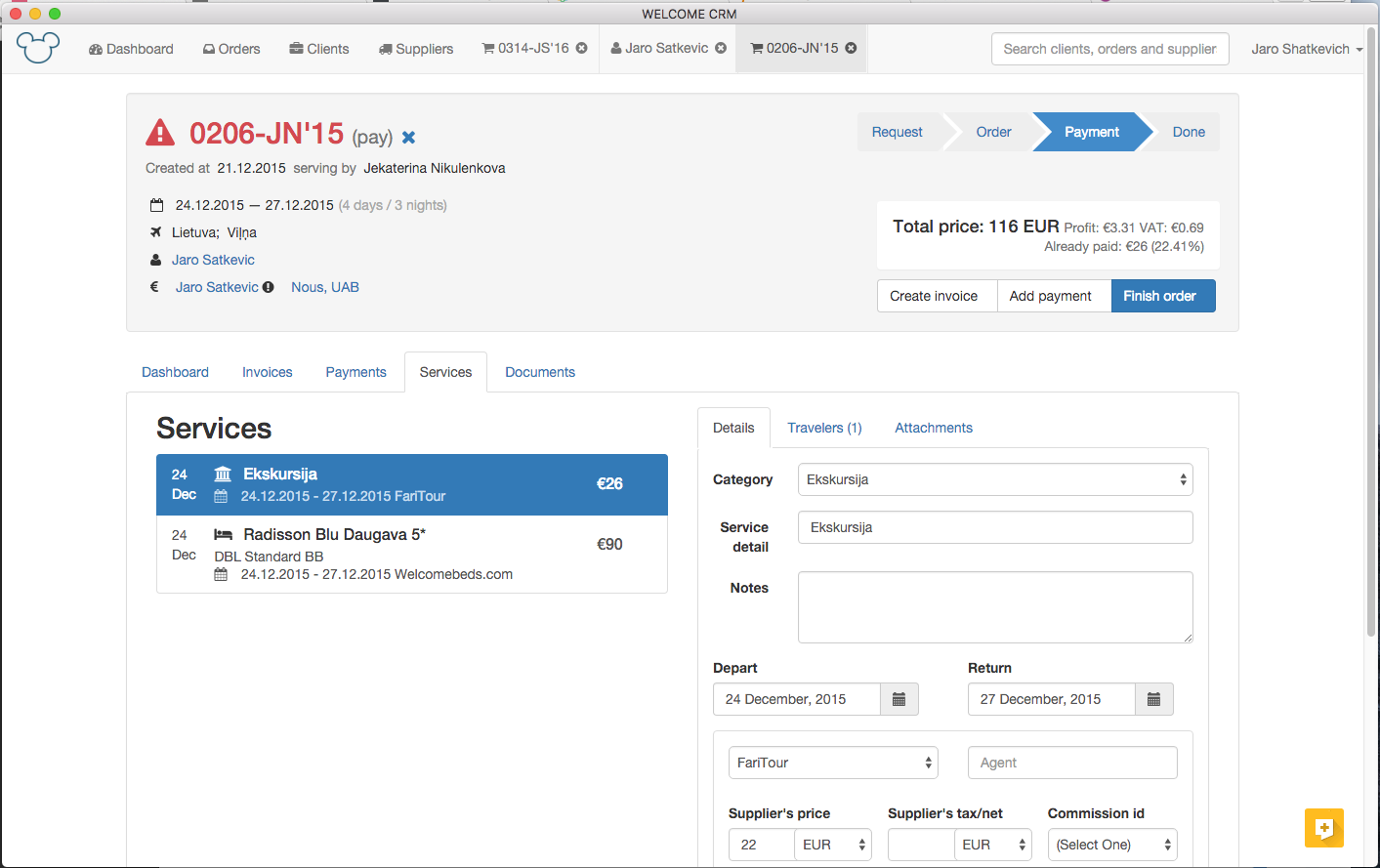
Task: Click the calendar icon beside the date range
Action: coord(156,205)
